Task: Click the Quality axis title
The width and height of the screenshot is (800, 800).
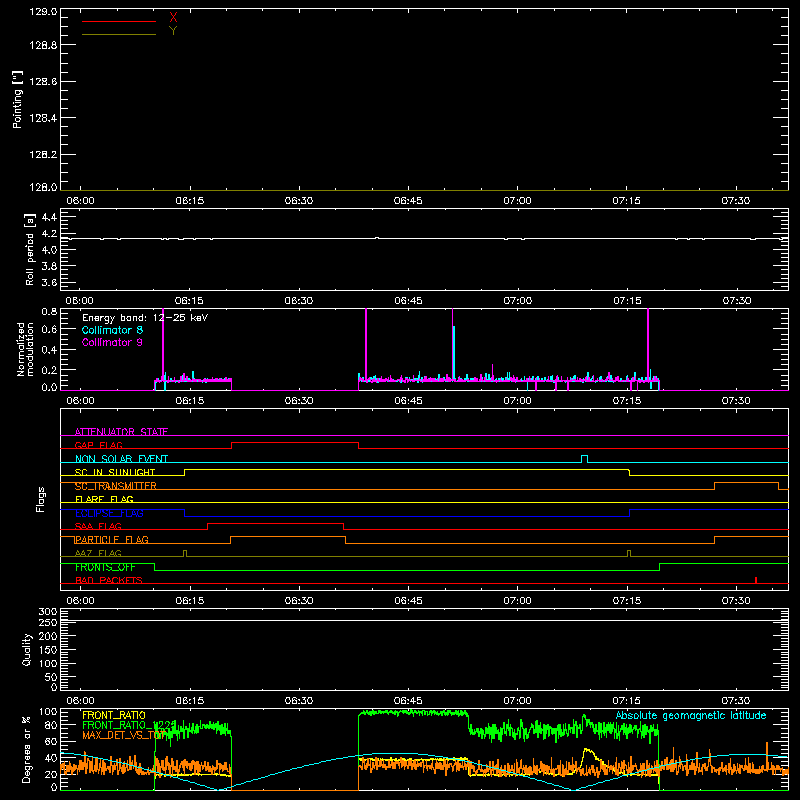Action: pos(27,649)
